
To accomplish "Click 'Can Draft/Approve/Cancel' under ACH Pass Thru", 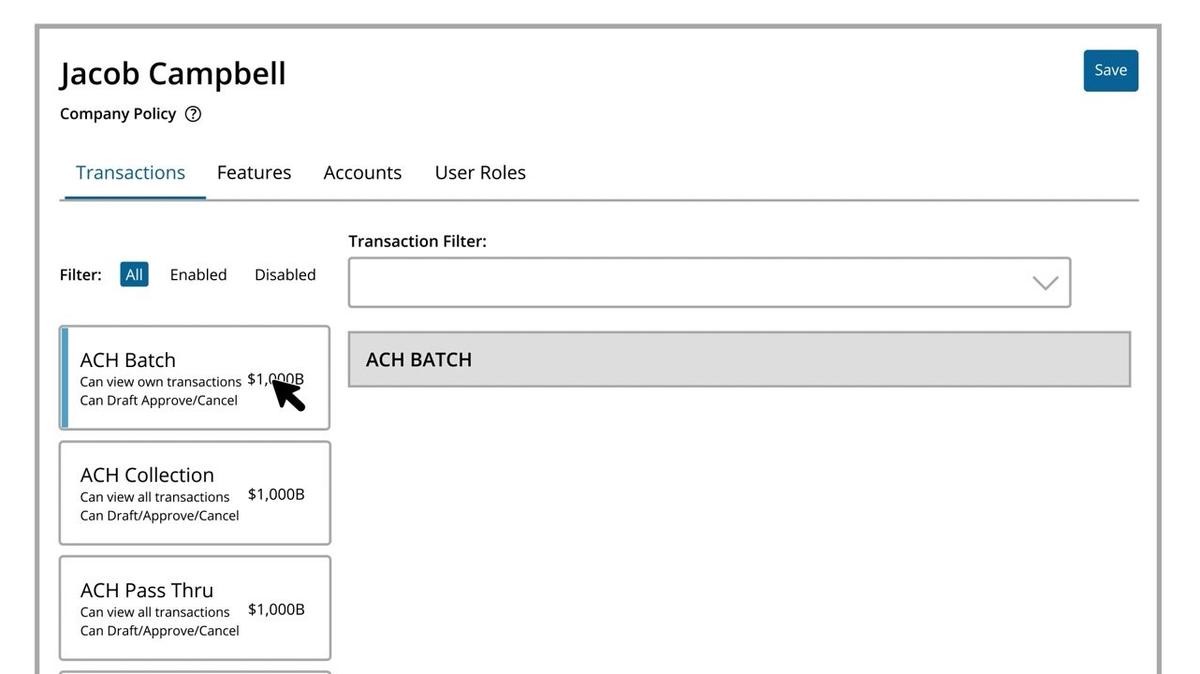I will [x=159, y=631].
